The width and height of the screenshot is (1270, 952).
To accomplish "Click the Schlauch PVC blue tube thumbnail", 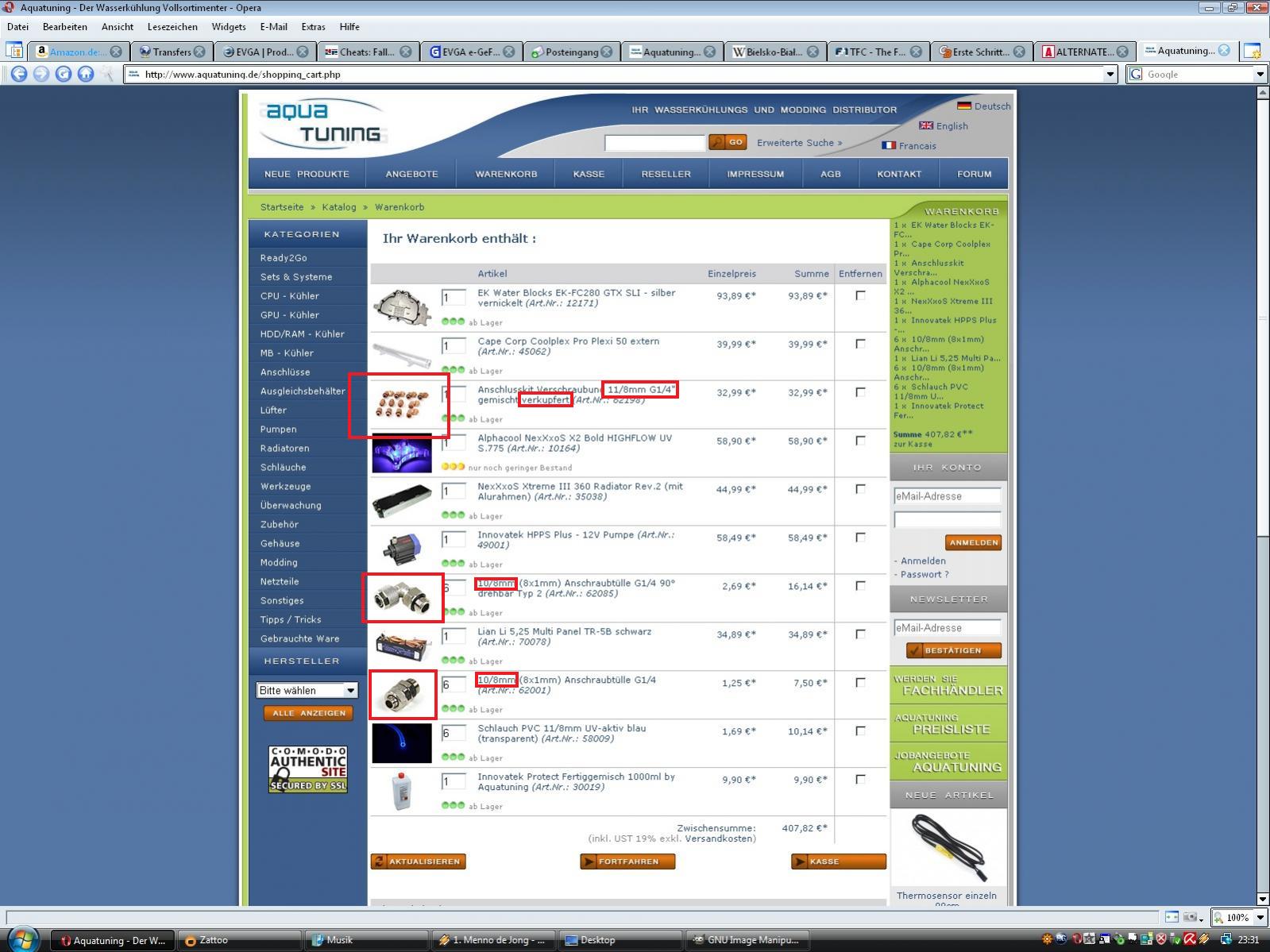I will coord(402,743).
